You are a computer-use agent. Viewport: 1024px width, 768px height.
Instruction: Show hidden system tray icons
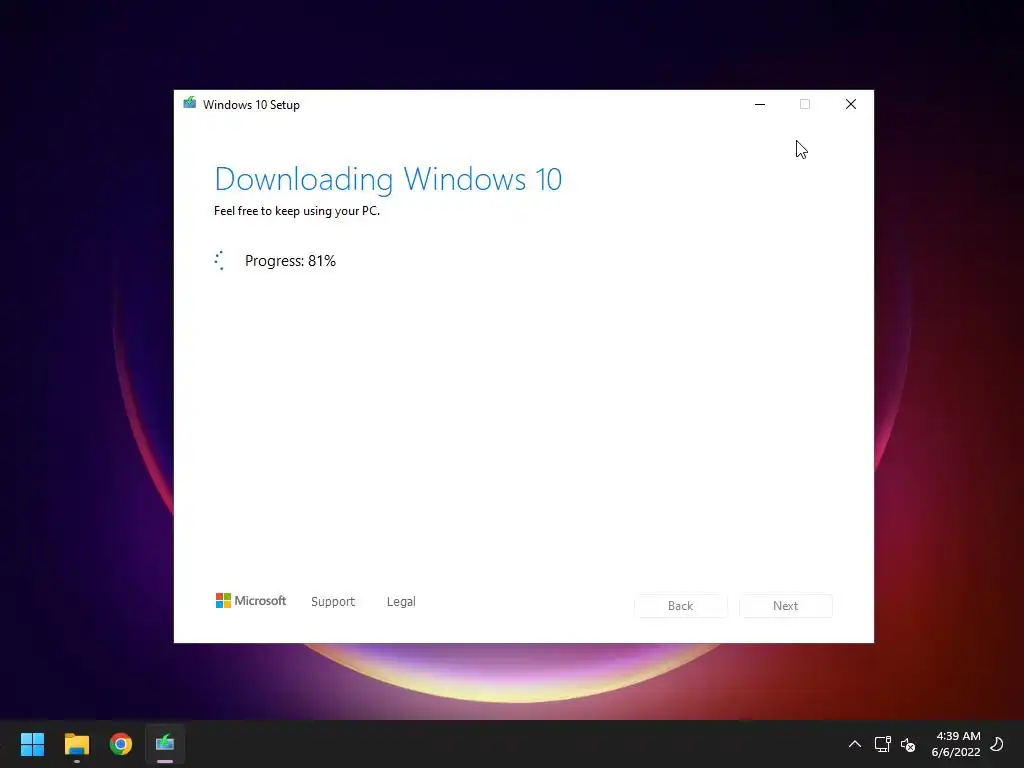click(x=854, y=744)
